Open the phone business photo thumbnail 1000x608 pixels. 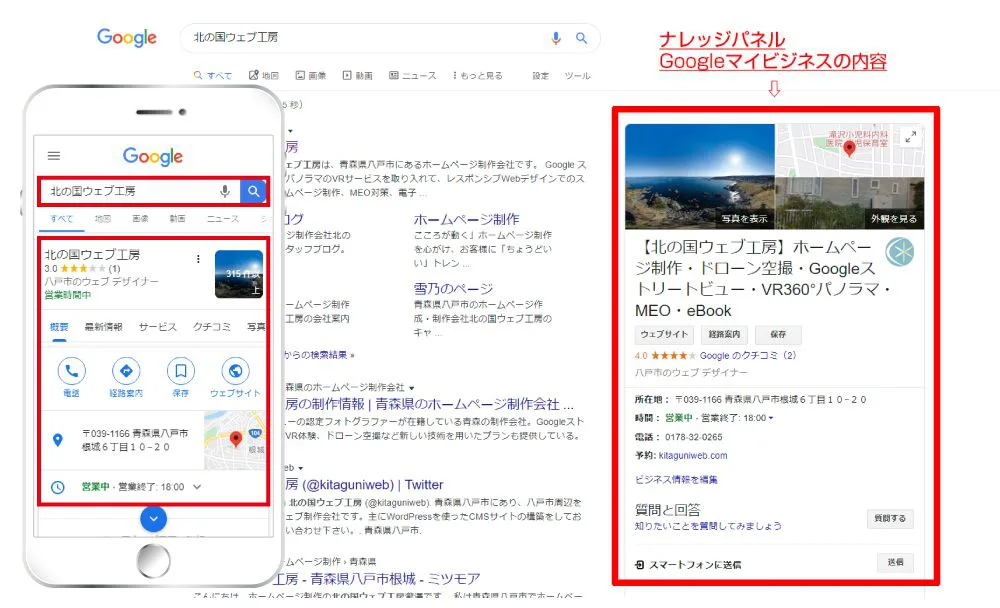click(x=239, y=274)
